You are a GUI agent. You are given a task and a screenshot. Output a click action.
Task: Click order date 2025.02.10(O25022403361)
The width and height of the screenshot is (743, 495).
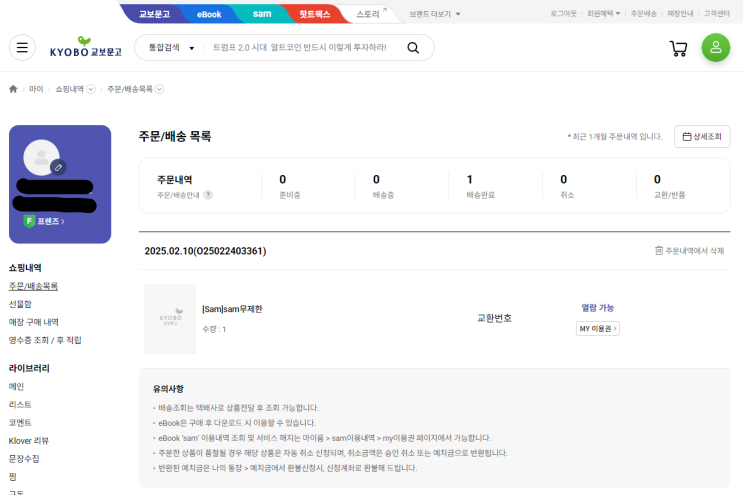205,251
